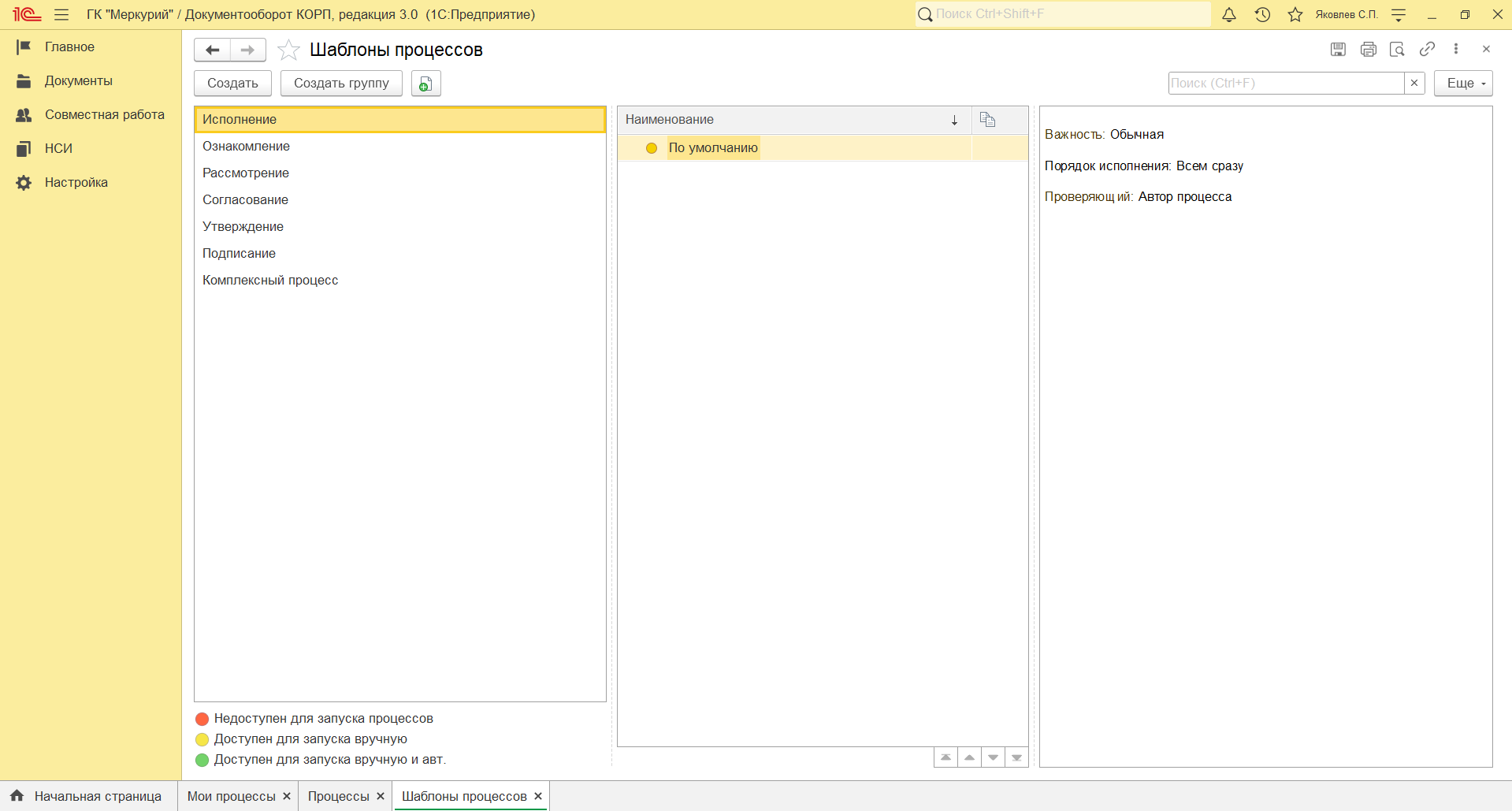This screenshot has height=811, width=1512.
Task: Print the current form
Action: pos(1368,49)
